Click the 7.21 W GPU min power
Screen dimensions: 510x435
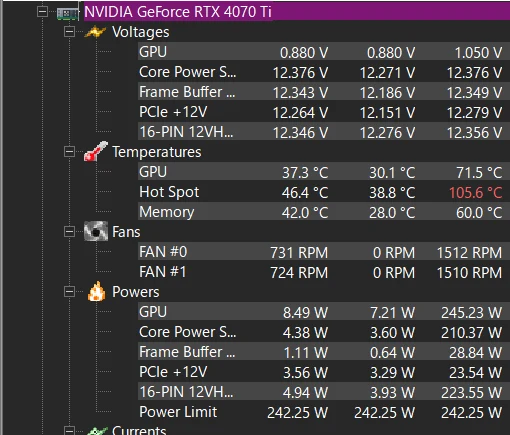click(x=393, y=313)
